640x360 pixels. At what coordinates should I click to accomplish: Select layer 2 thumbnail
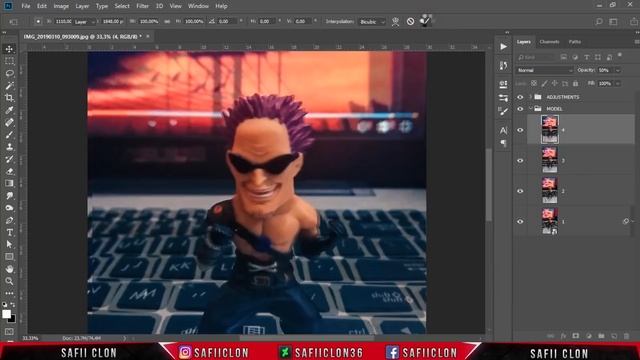click(550, 191)
